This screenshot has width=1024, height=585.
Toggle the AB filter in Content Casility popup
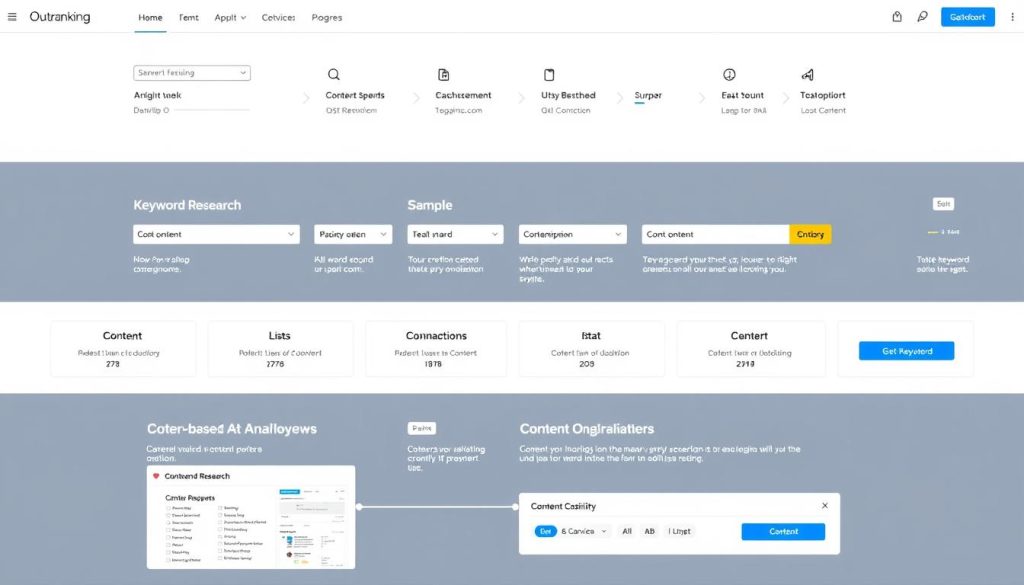click(649, 532)
